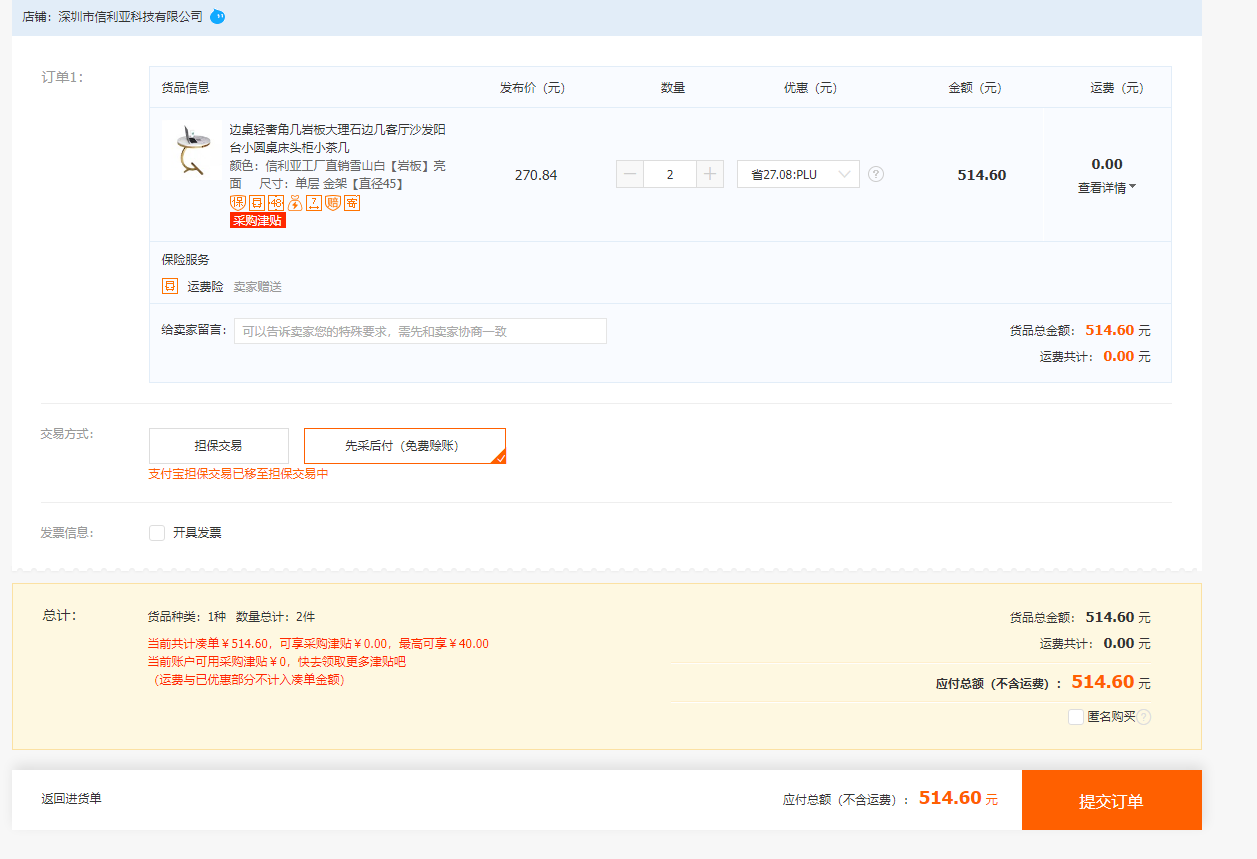Click 返回进货单 to return to cart
This screenshot has width=1257, height=859.
[x=71, y=799]
